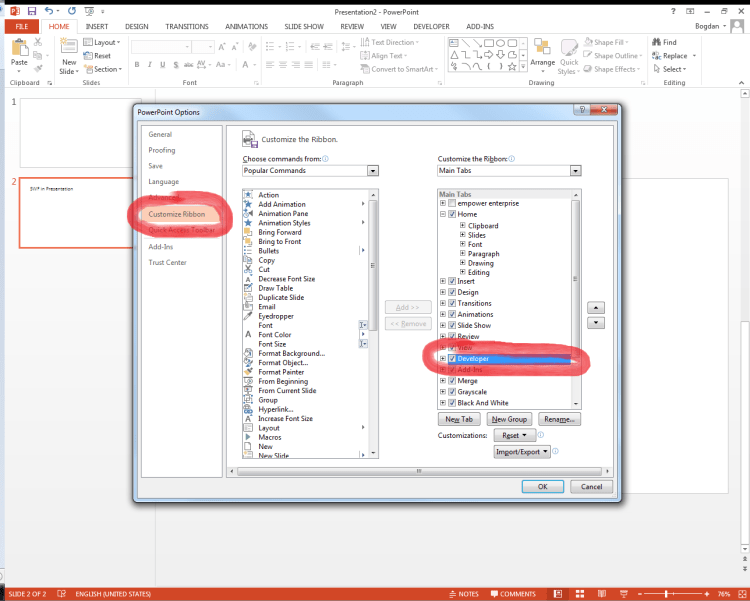750x601 pixels.
Task: Click the dialog horizontal scrollbar
Action: [x=419, y=471]
